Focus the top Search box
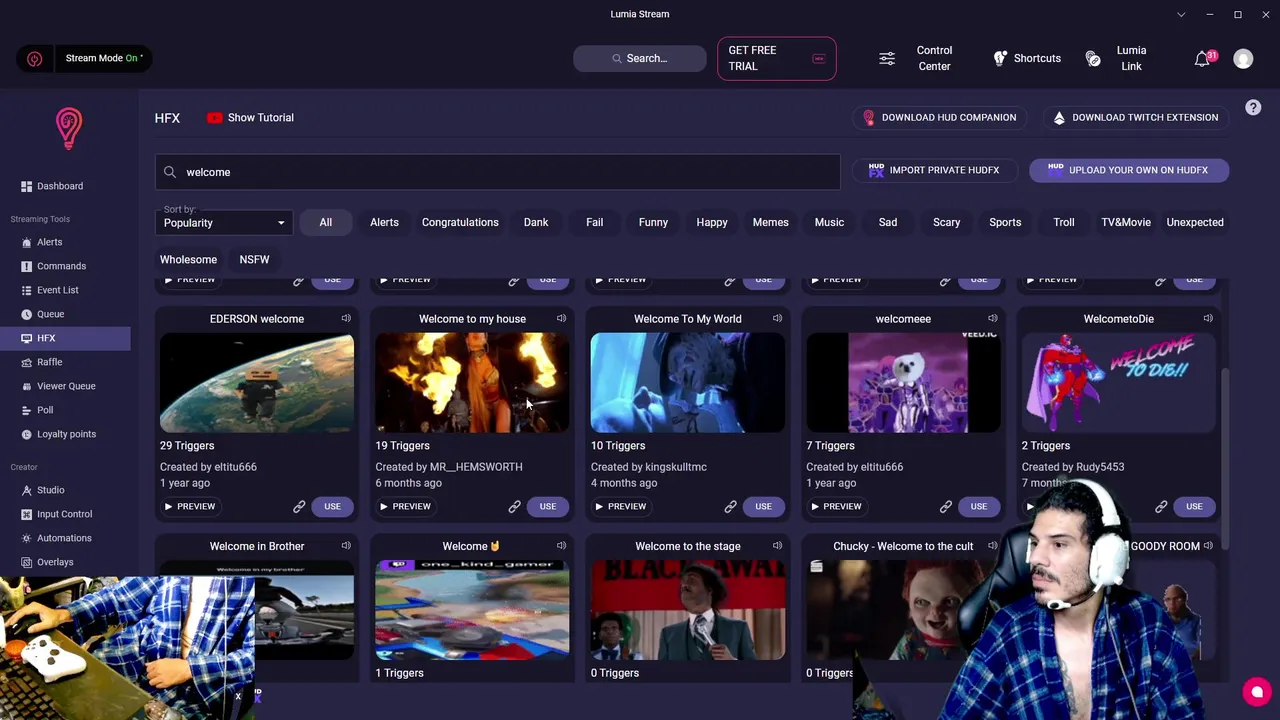Screen dimensions: 1280x720 [640, 58]
